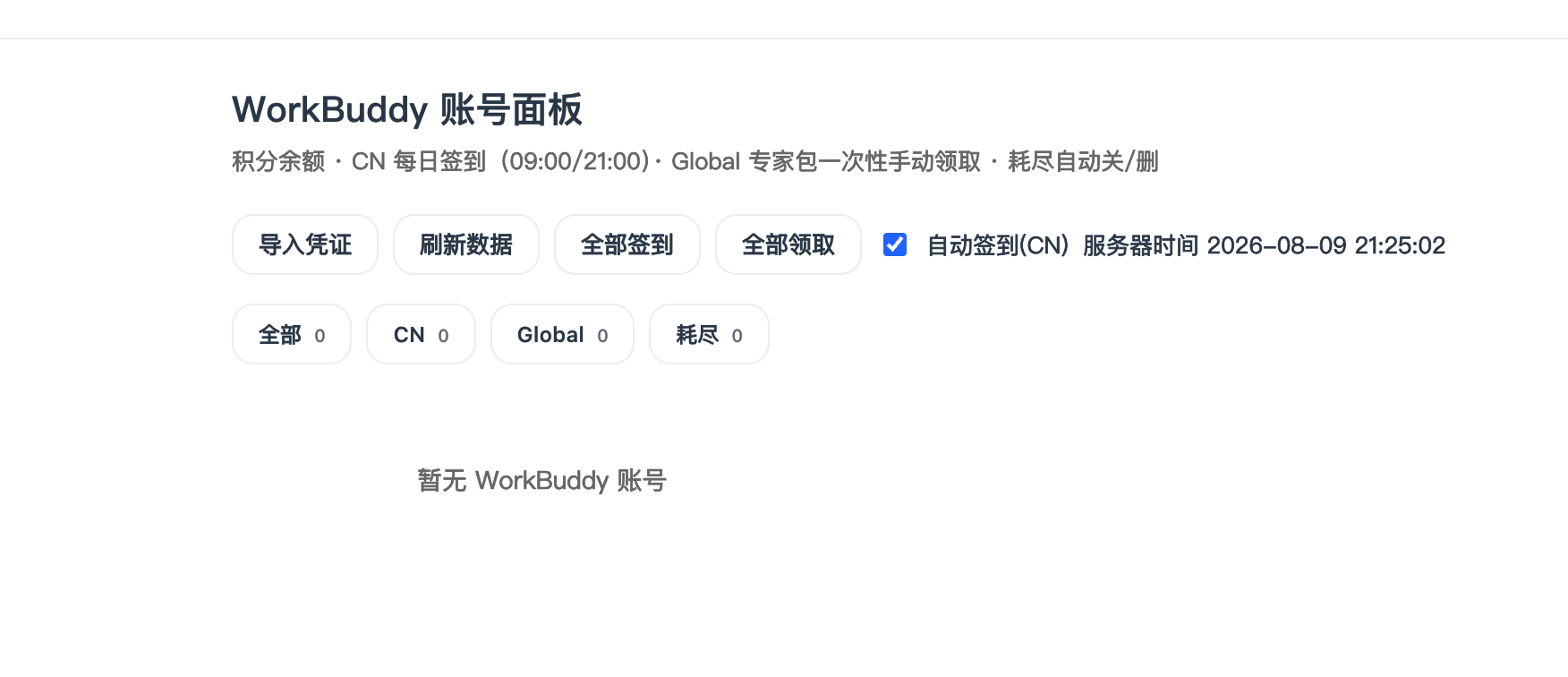Image resolution: width=1568 pixels, height=677 pixels.
Task: Click the 导入凭证 button
Action: [x=305, y=244]
